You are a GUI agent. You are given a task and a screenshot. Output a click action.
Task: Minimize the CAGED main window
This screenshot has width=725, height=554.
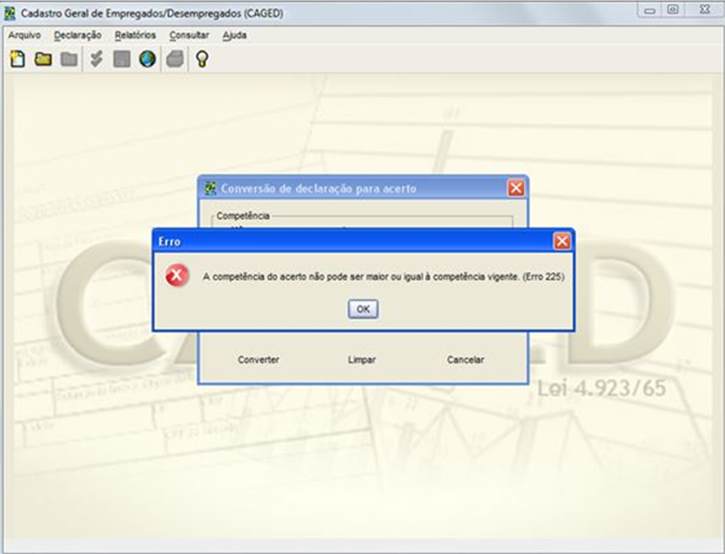click(650, 10)
